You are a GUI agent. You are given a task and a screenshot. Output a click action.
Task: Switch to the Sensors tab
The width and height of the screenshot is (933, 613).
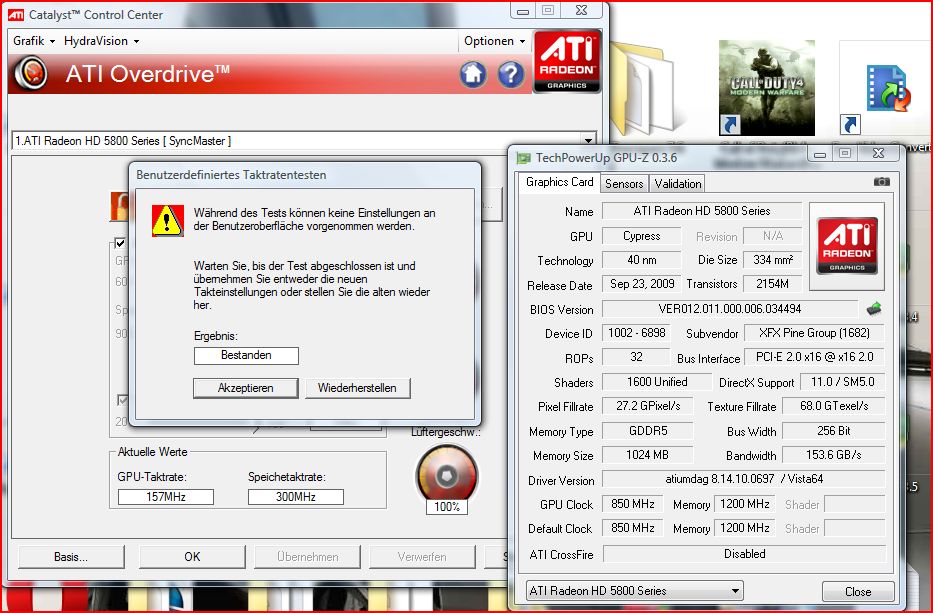click(624, 183)
